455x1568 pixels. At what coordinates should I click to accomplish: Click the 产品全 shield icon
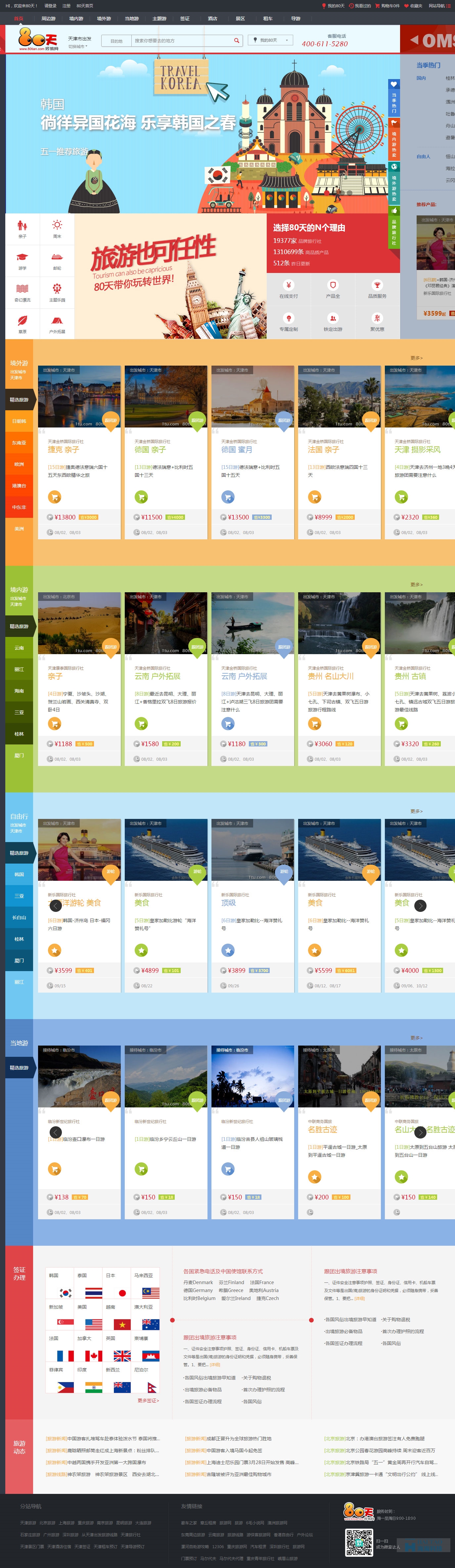pyautogui.click(x=333, y=285)
